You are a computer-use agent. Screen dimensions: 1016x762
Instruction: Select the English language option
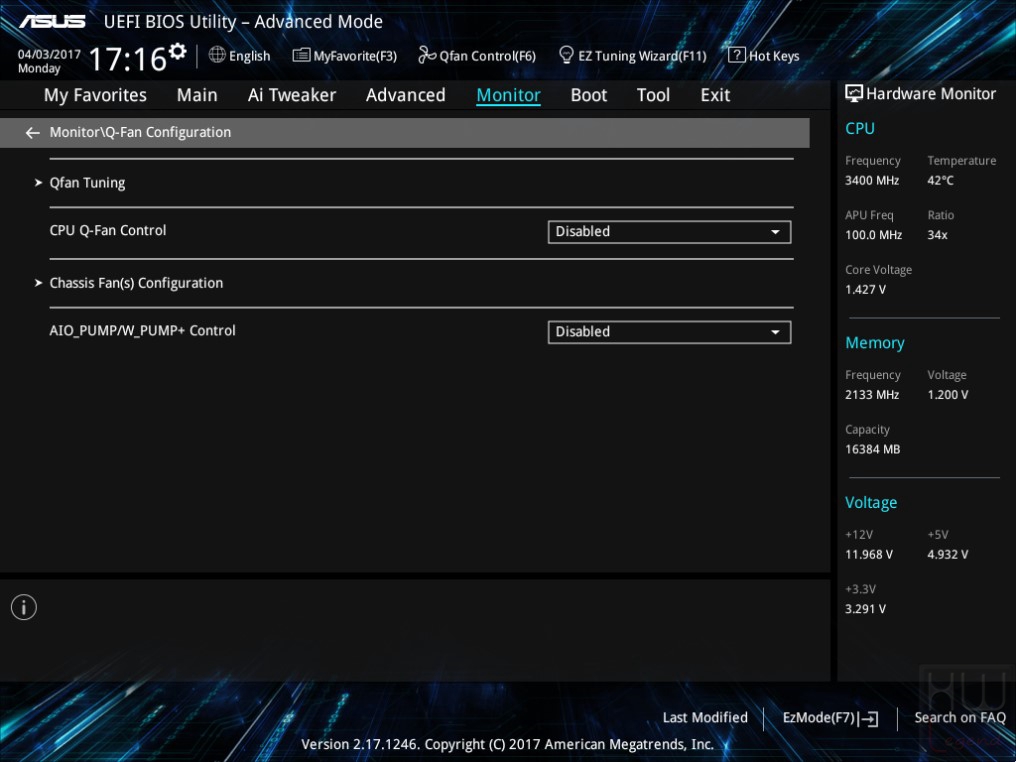coord(249,56)
